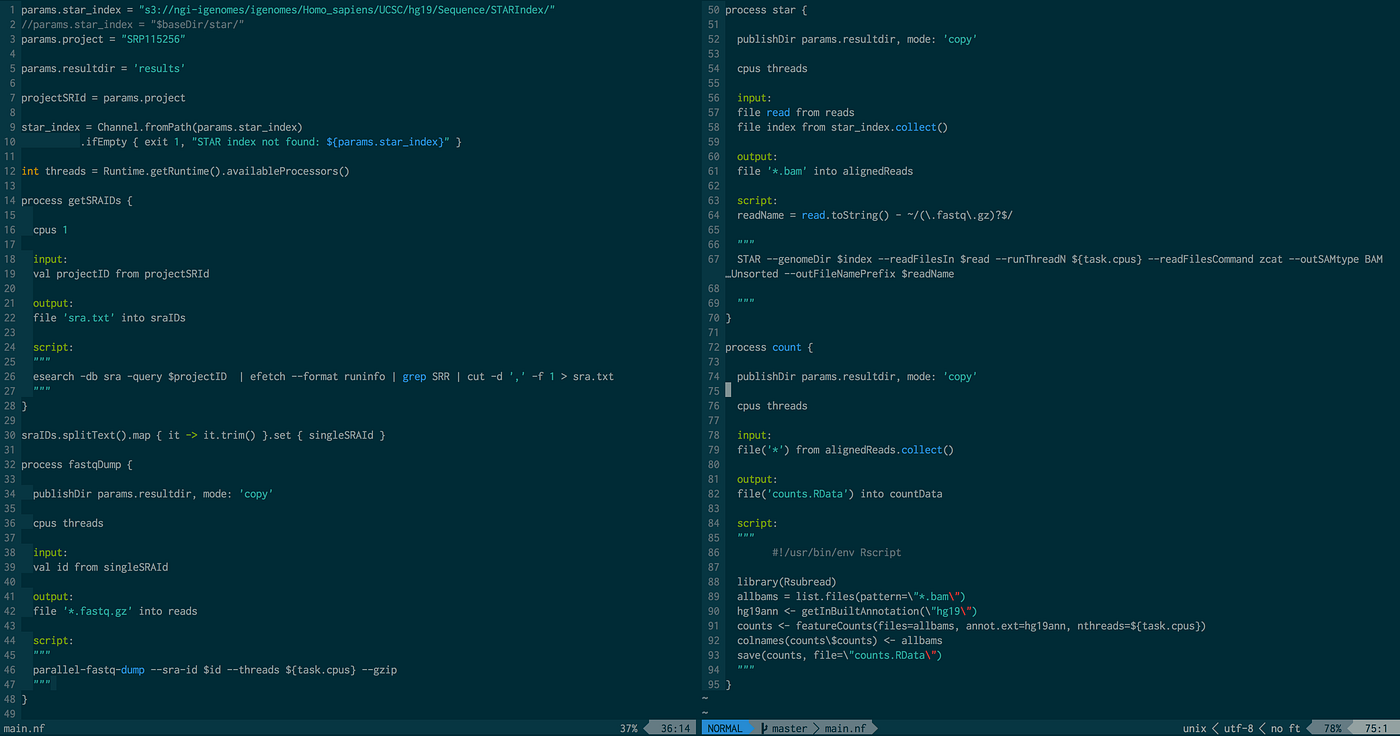Click the 75:1 position indicator on the right statusline
The image size is (1400, 736).
pos(1378,727)
